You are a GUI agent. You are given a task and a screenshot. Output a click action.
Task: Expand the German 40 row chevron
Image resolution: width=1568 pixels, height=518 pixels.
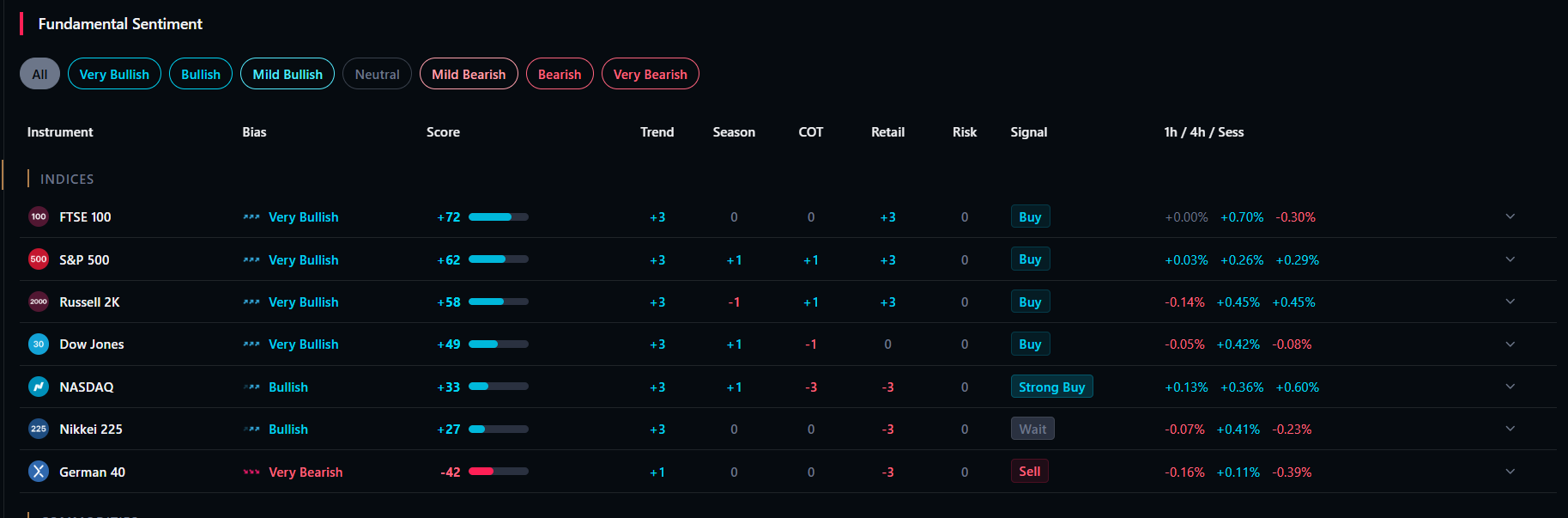coord(1510,472)
